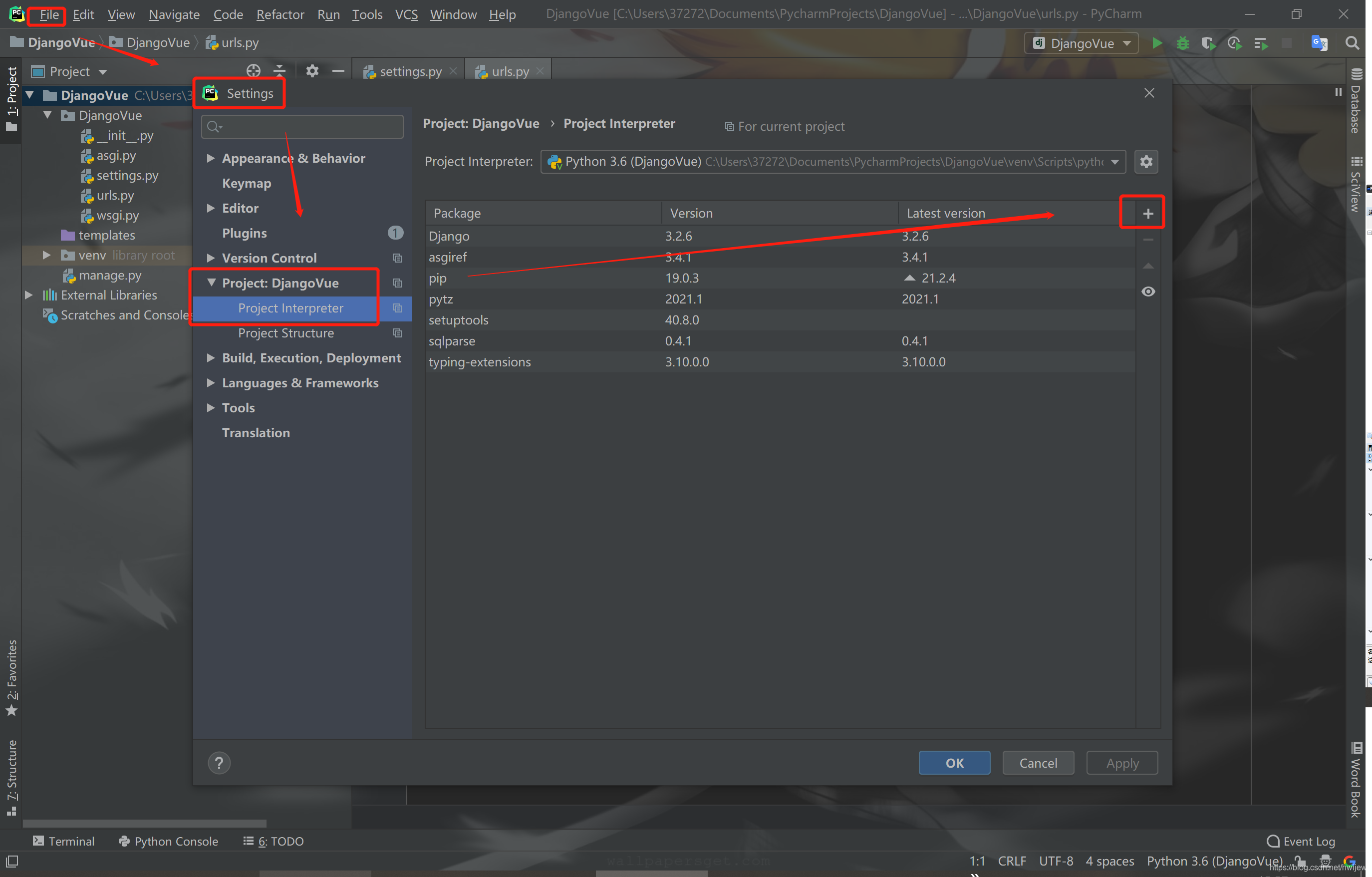Image resolution: width=1372 pixels, height=877 pixels.
Task: Expand the Tools settings section
Action: point(210,408)
